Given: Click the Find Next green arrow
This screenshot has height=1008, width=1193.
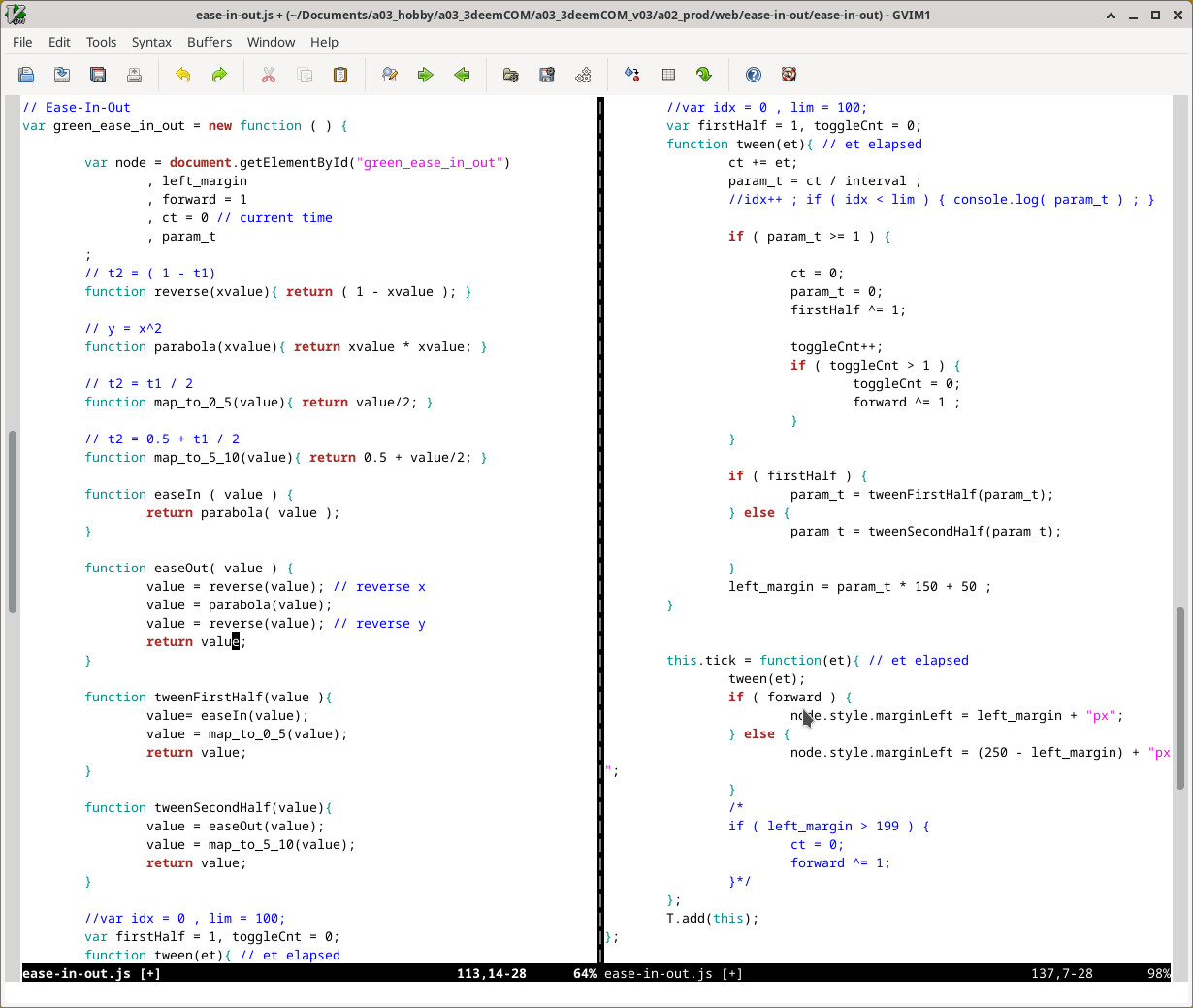Looking at the screenshot, I should 426,75.
